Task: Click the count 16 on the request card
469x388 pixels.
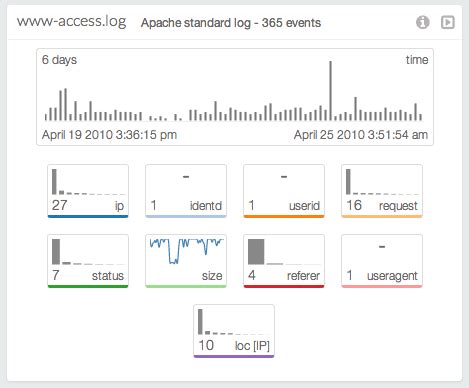Action: click(x=354, y=205)
